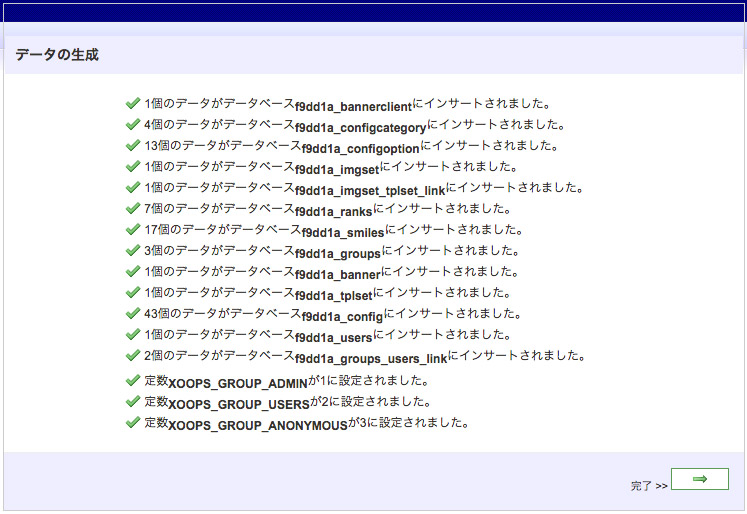Click checkmark icon beside f9dd1a_bannerclient row
747x514 pixels.
(132, 103)
